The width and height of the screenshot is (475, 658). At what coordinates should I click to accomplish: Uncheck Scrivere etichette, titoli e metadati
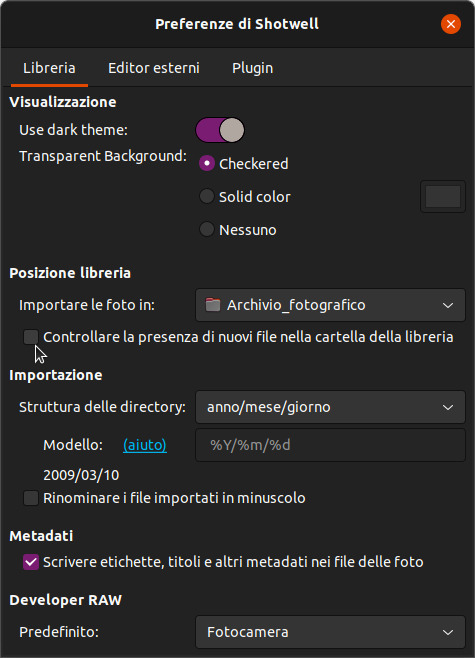click(31, 562)
